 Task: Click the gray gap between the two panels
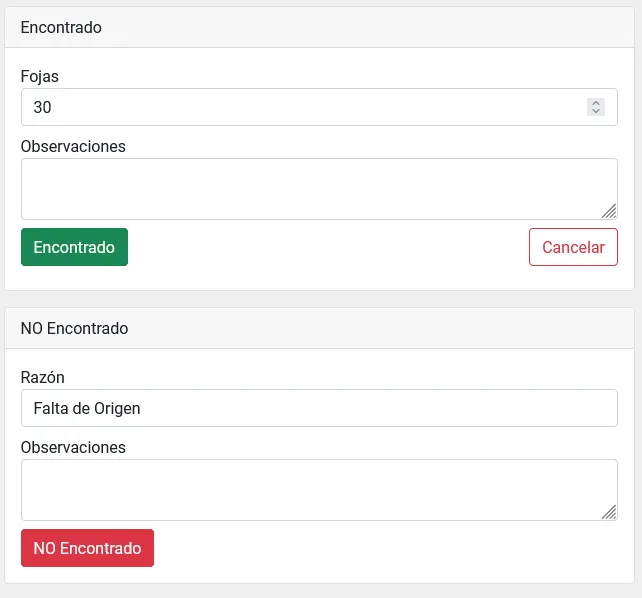pos(319,299)
